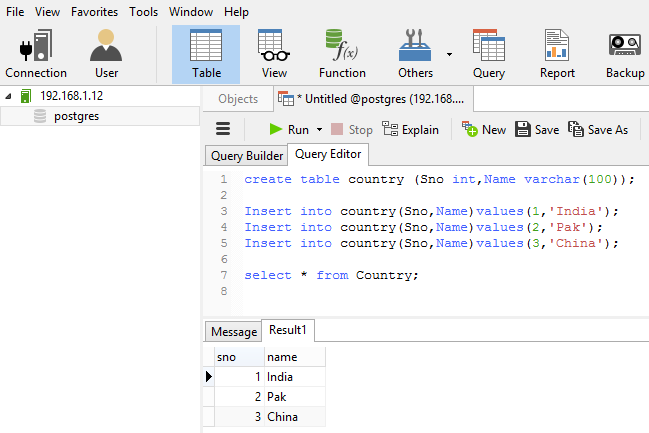The width and height of the screenshot is (649, 433).
Task: Open the View objects icon
Action: (274, 54)
